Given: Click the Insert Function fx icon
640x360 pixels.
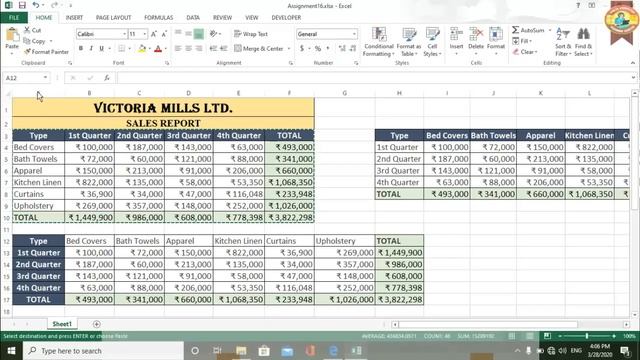Looking at the screenshot, I should [107, 78].
